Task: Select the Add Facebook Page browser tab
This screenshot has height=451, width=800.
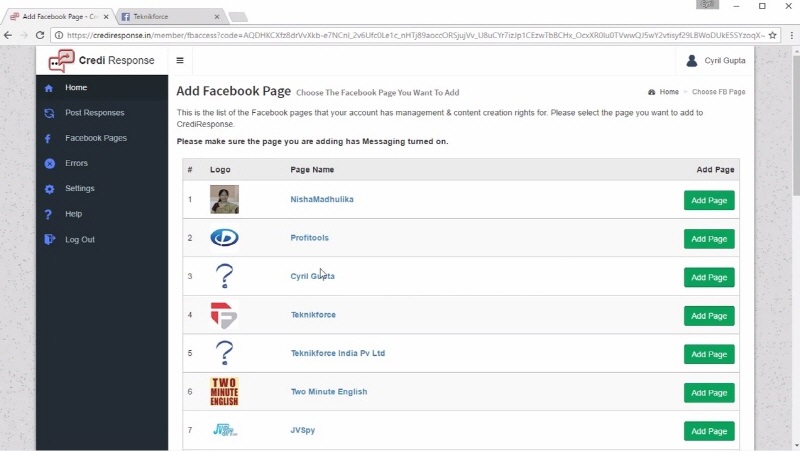Action: [x=60, y=16]
